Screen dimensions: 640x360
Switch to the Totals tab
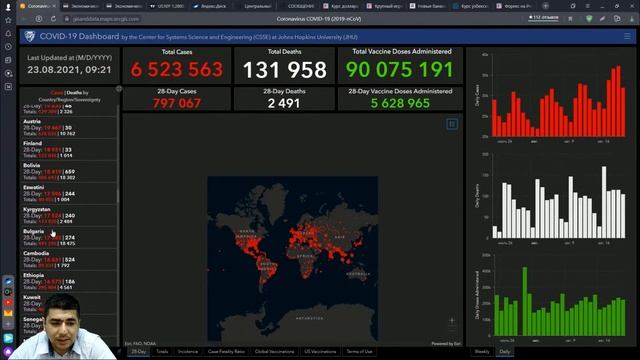(x=162, y=351)
